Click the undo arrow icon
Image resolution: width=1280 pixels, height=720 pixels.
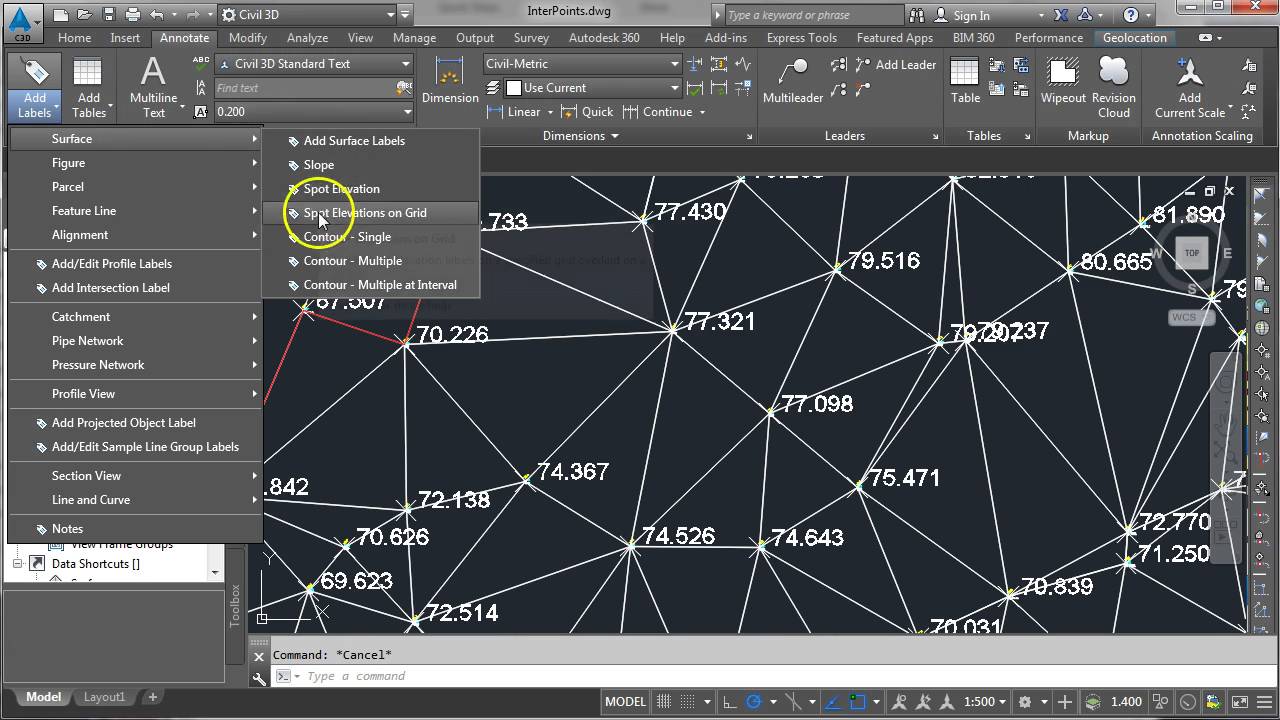[157, 15]
